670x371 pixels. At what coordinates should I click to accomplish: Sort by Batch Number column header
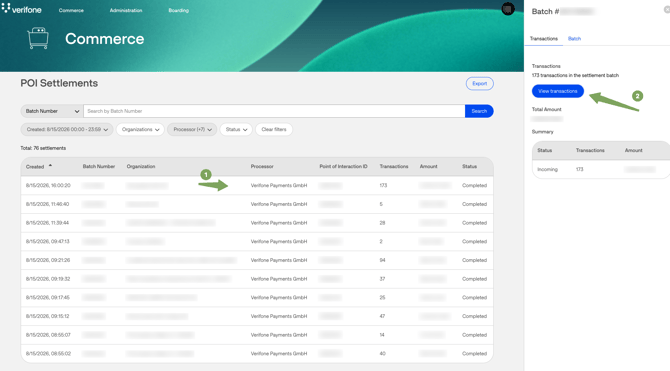point(99,166)
